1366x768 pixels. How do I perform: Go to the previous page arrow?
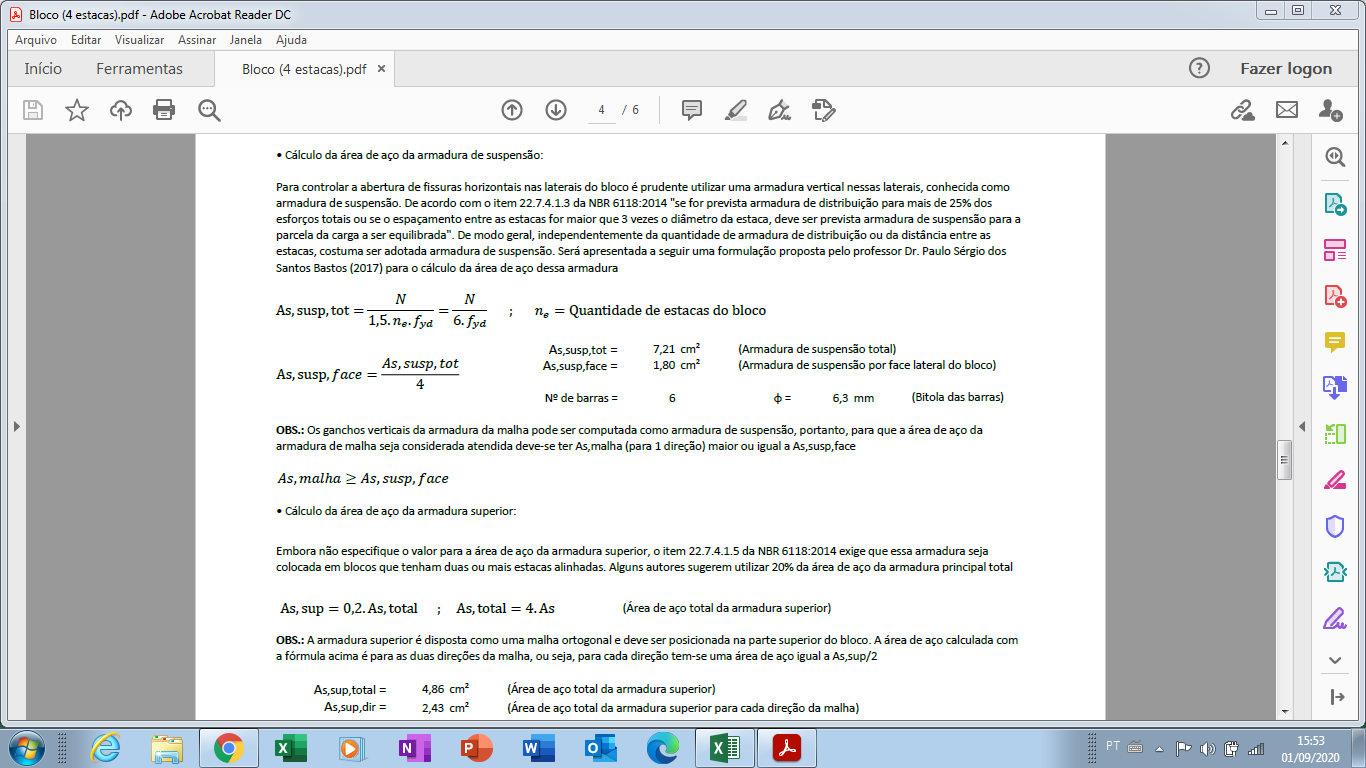pos(512,110)
